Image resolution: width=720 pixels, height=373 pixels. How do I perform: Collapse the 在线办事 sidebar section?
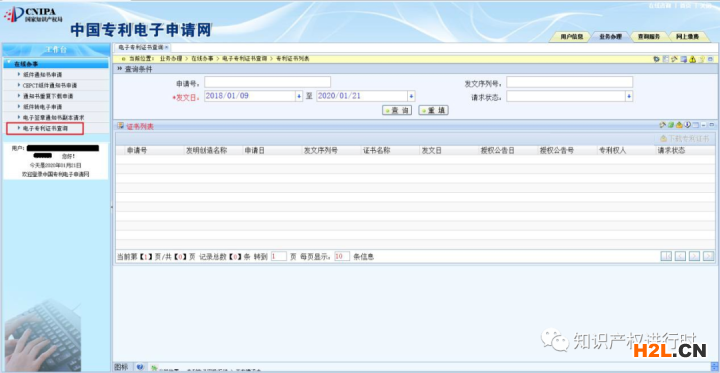56,64
